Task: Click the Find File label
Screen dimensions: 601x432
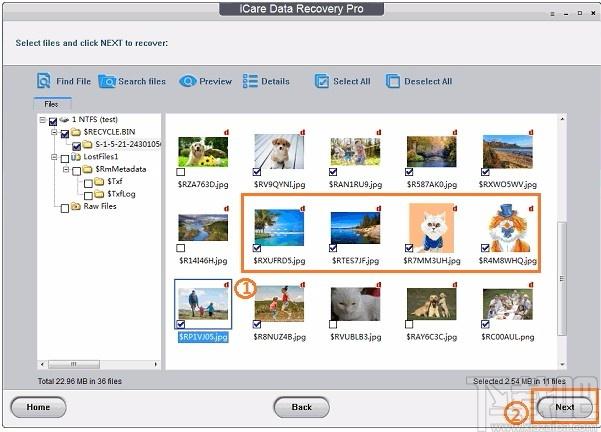Action: coord(74,81)
